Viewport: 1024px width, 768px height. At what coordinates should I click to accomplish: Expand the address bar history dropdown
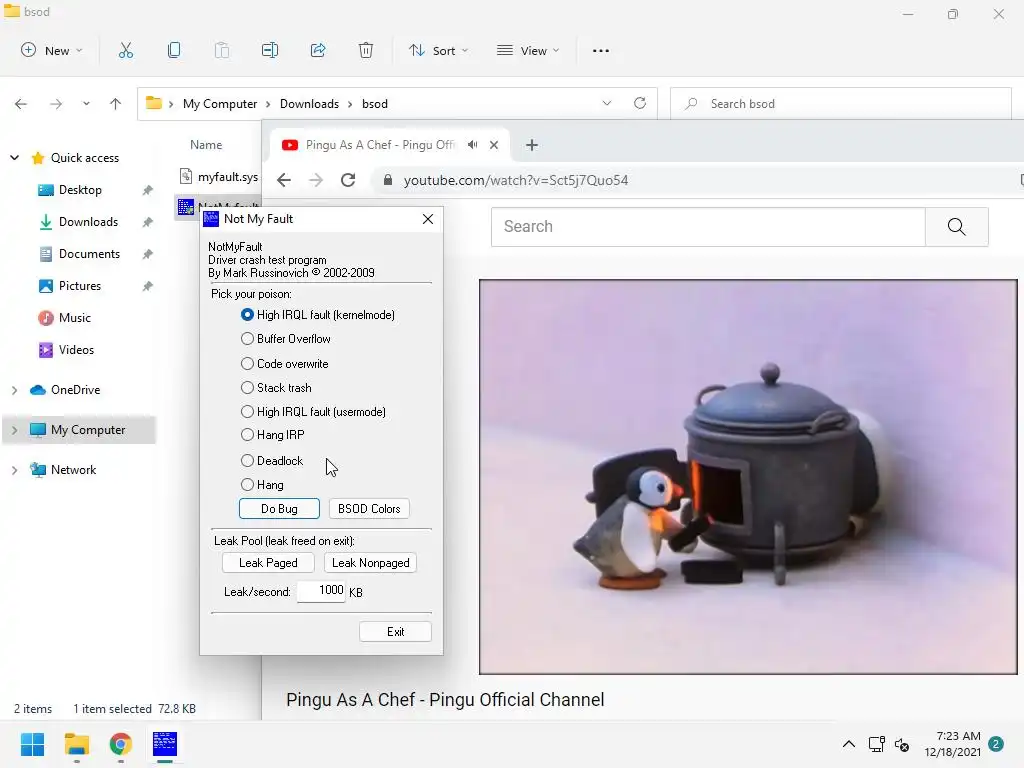607,103
